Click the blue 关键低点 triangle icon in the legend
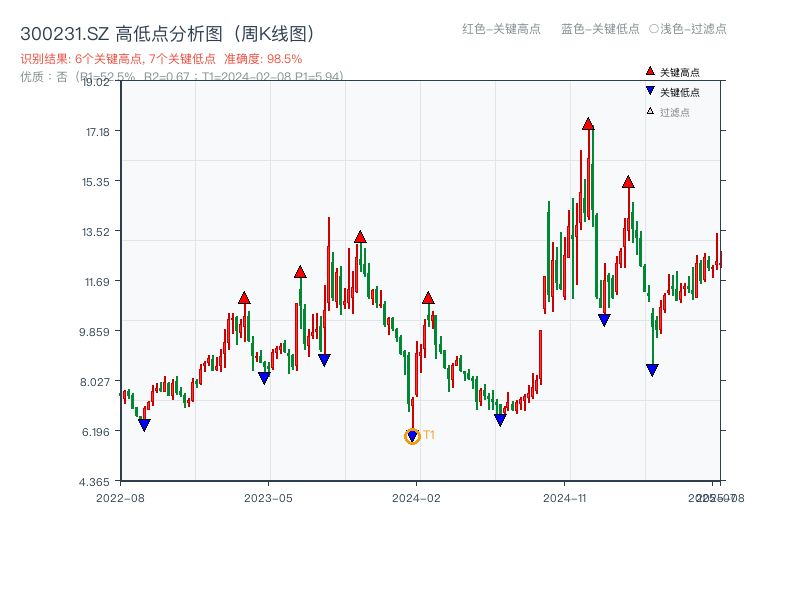The height and width of the screenshot is (600, 800). click(648, 90)
